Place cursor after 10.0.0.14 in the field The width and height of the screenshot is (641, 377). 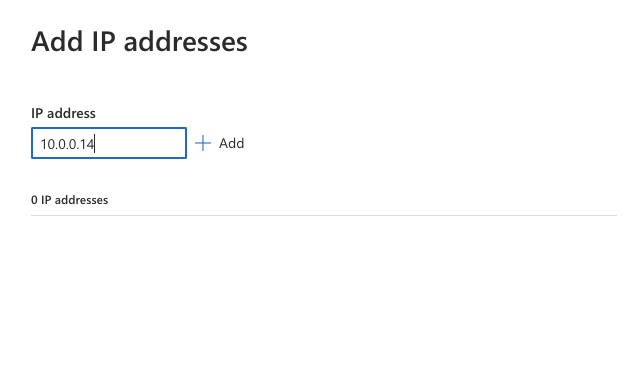click(95, 144)
